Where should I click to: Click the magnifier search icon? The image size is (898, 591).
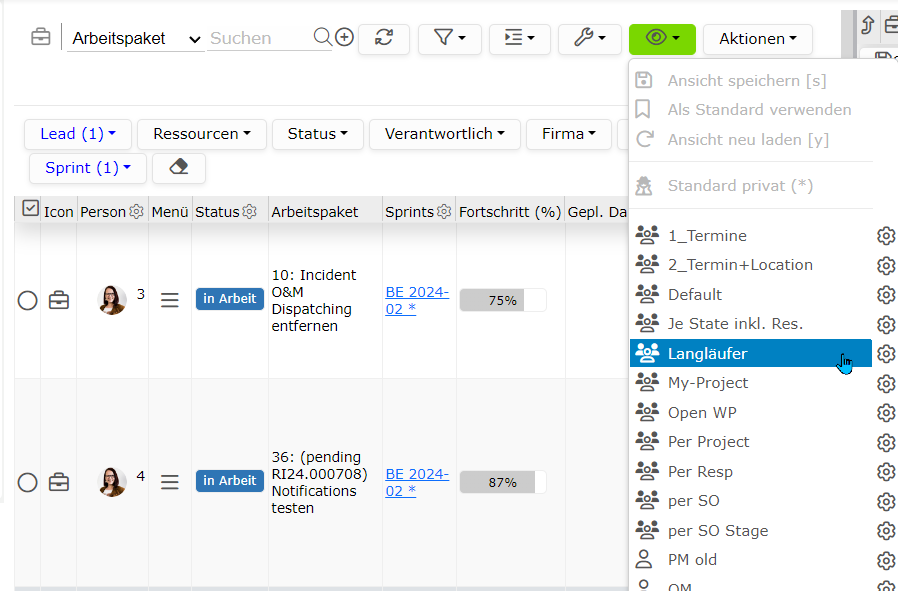pyautogui.click(x=322, y=37)
